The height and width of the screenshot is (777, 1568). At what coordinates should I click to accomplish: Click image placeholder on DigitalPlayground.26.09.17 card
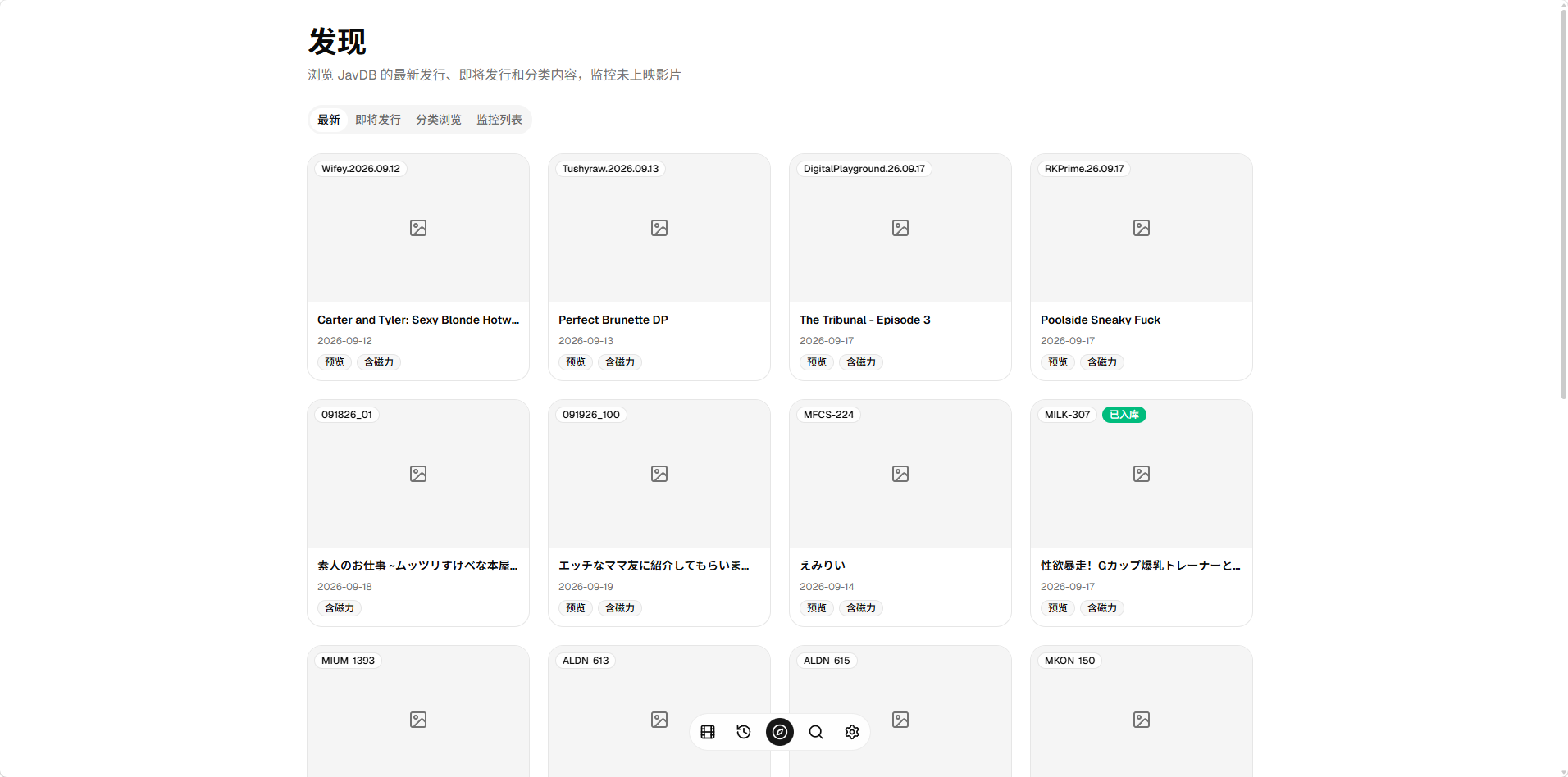900,228
